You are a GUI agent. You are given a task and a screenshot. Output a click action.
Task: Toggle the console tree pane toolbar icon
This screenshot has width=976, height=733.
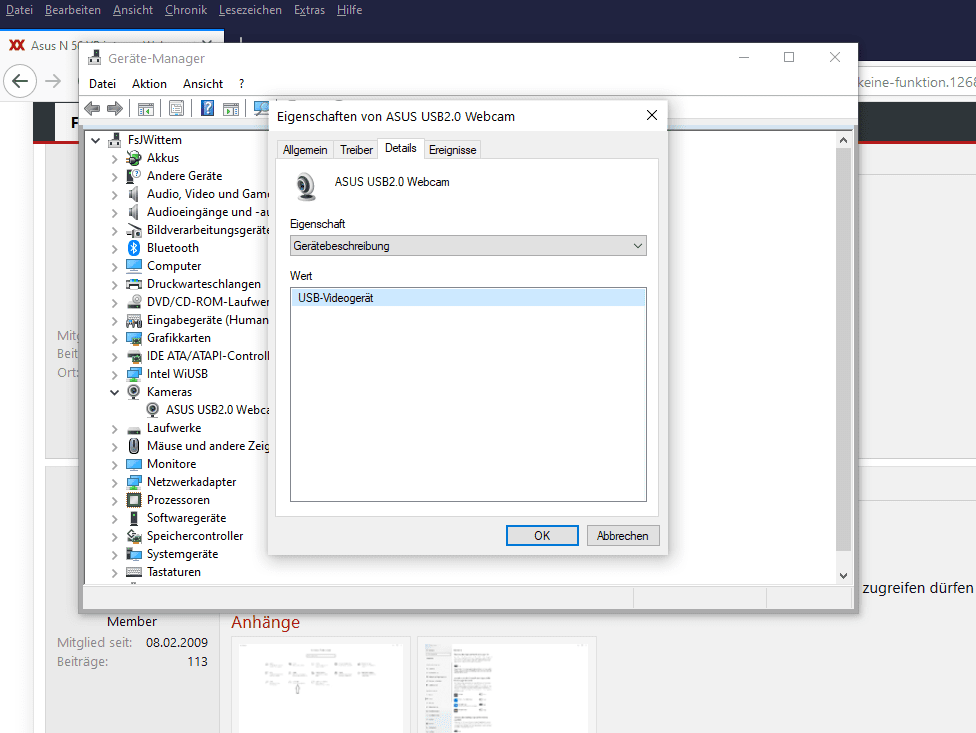tap(146, 109)
